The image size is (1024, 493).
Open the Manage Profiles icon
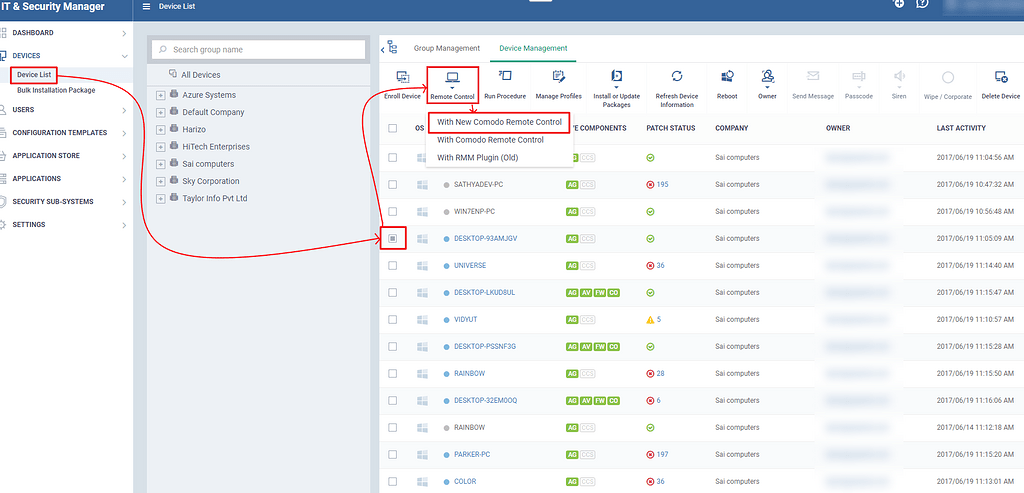(x=558, y=76)
